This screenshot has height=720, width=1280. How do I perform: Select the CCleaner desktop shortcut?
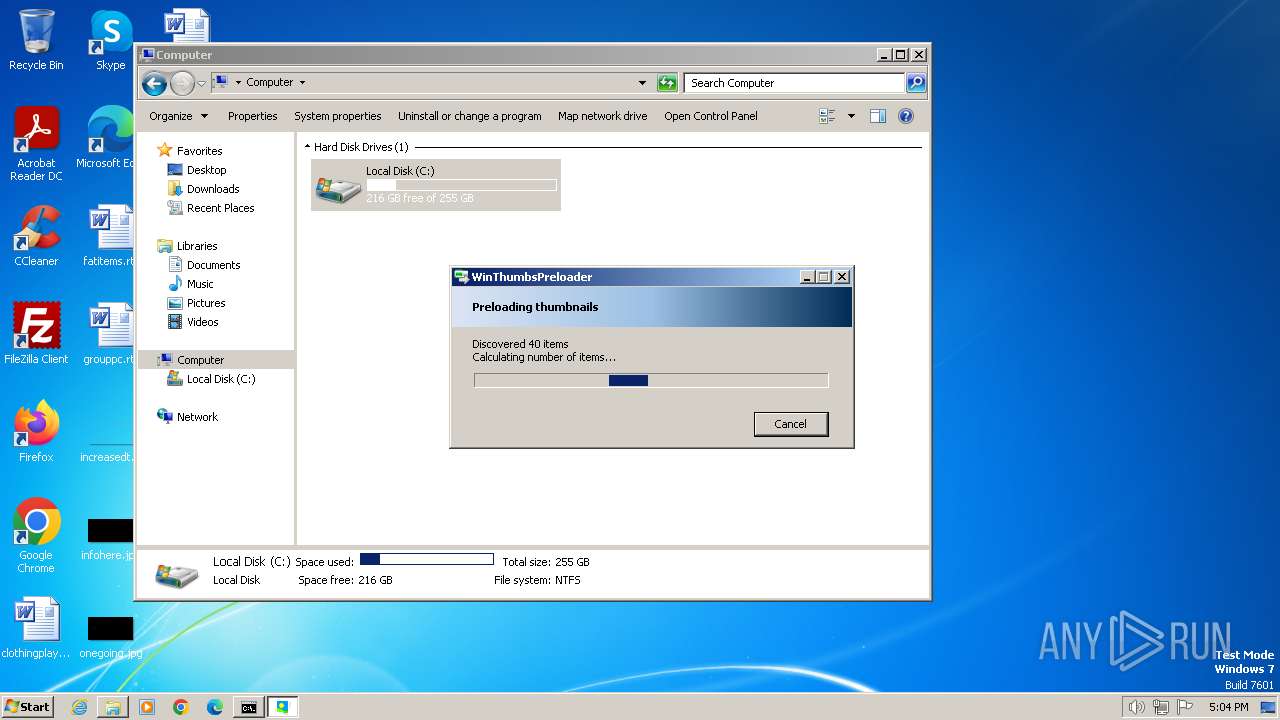(36, 236)
